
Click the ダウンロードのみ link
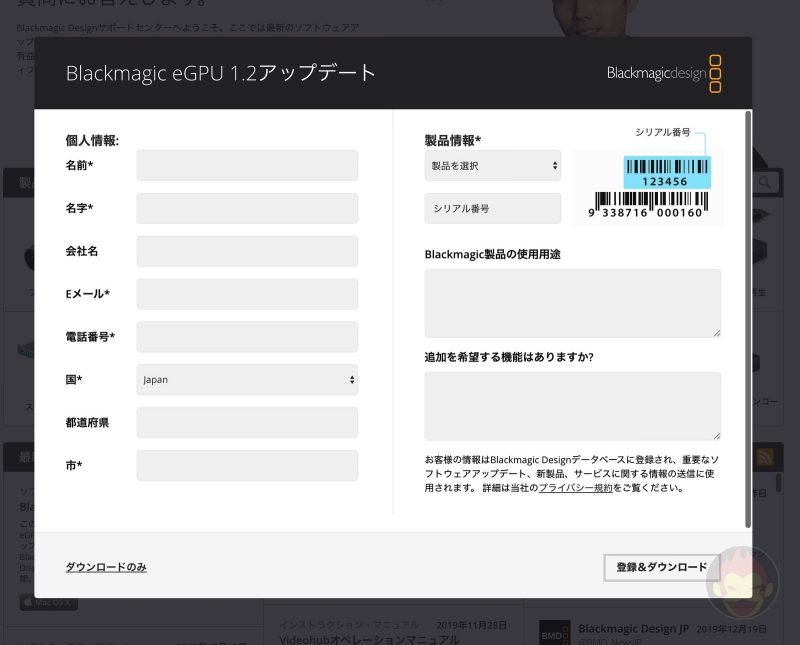(x=105, y=566)
